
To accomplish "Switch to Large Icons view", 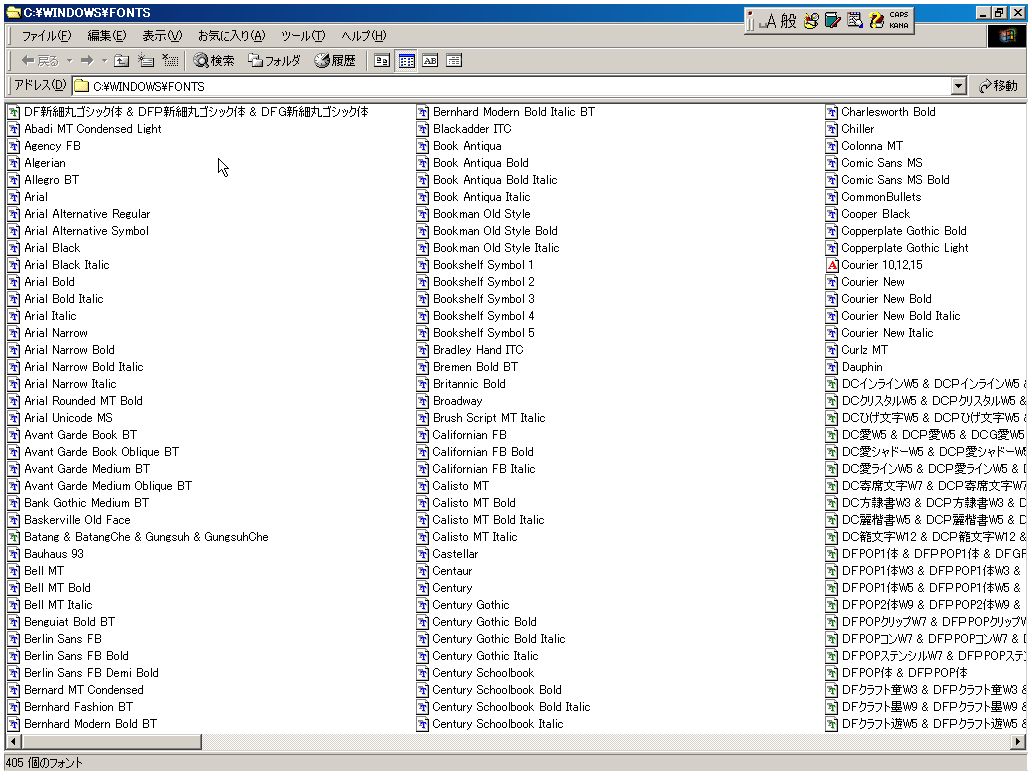I will coord(382,61).
